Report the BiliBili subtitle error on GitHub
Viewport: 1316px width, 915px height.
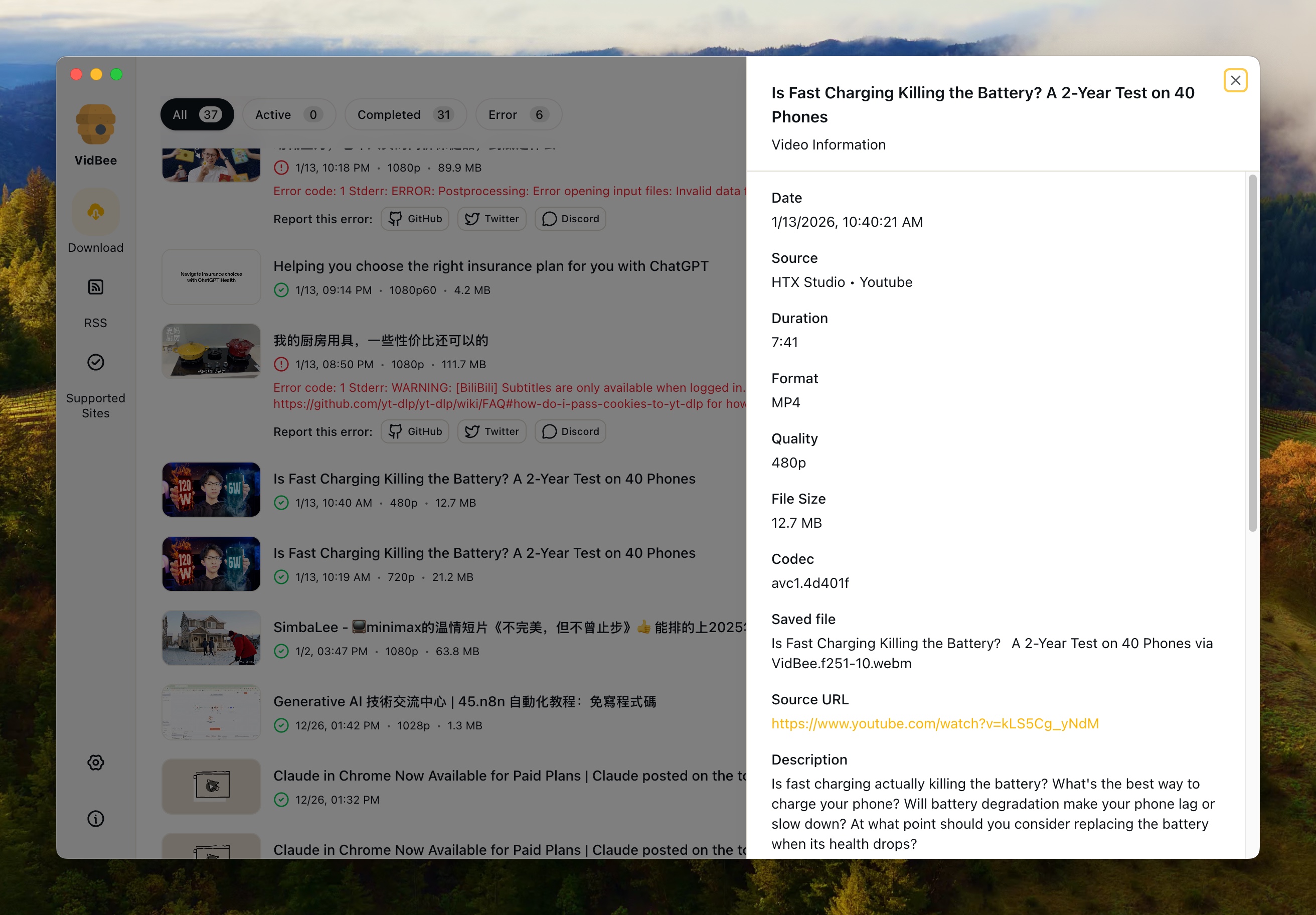click(414, 431)
